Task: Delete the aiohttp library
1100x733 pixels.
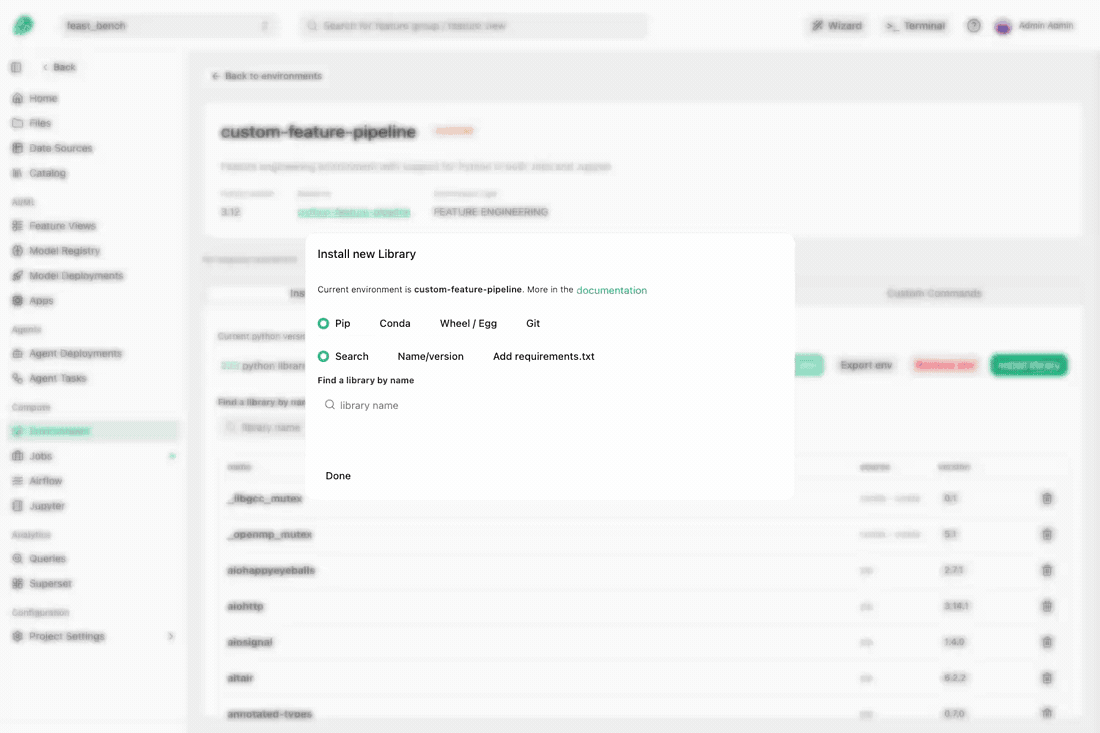Action: [1047, 606]
